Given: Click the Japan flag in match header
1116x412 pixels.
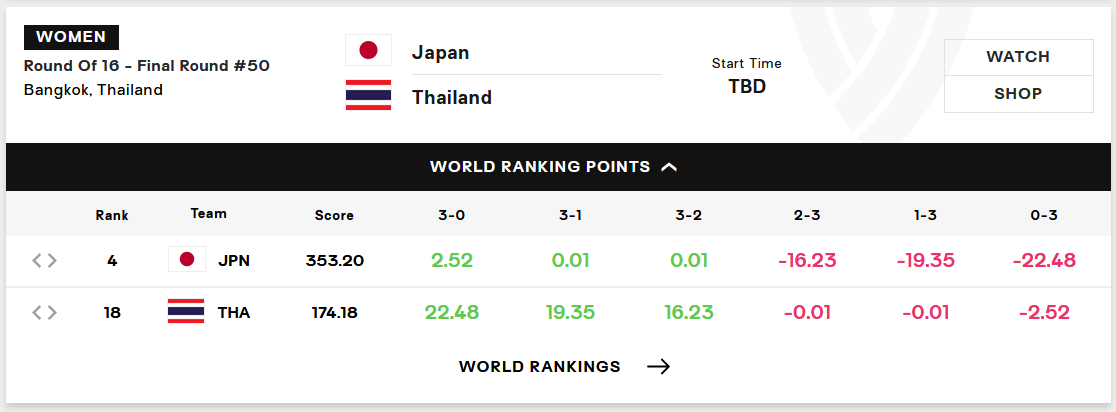Looking at the screenshot, I should pyautogui.click(x=368, y=50).
